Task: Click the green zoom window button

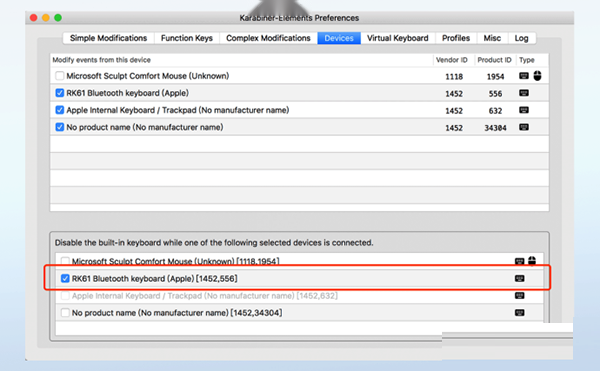Action: (x=58, y=18)
